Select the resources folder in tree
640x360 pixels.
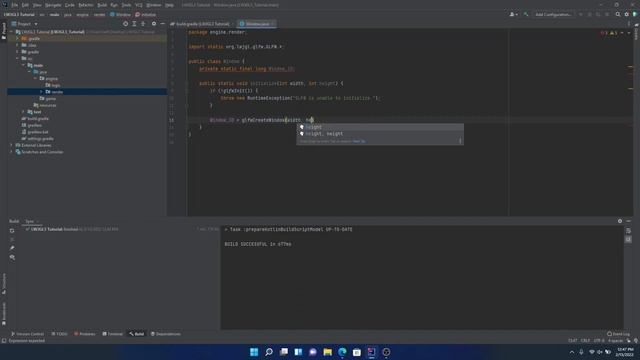[x=45, y=105]
